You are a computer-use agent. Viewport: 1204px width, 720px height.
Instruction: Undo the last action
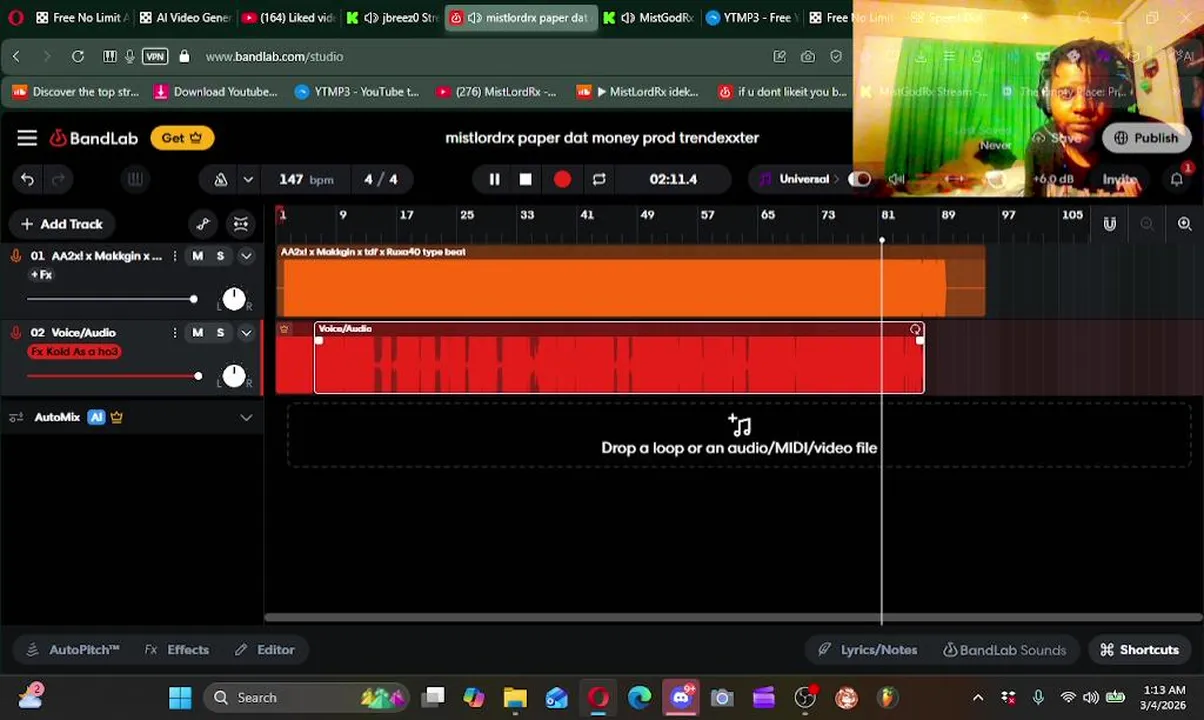click(x=27, y=179)
